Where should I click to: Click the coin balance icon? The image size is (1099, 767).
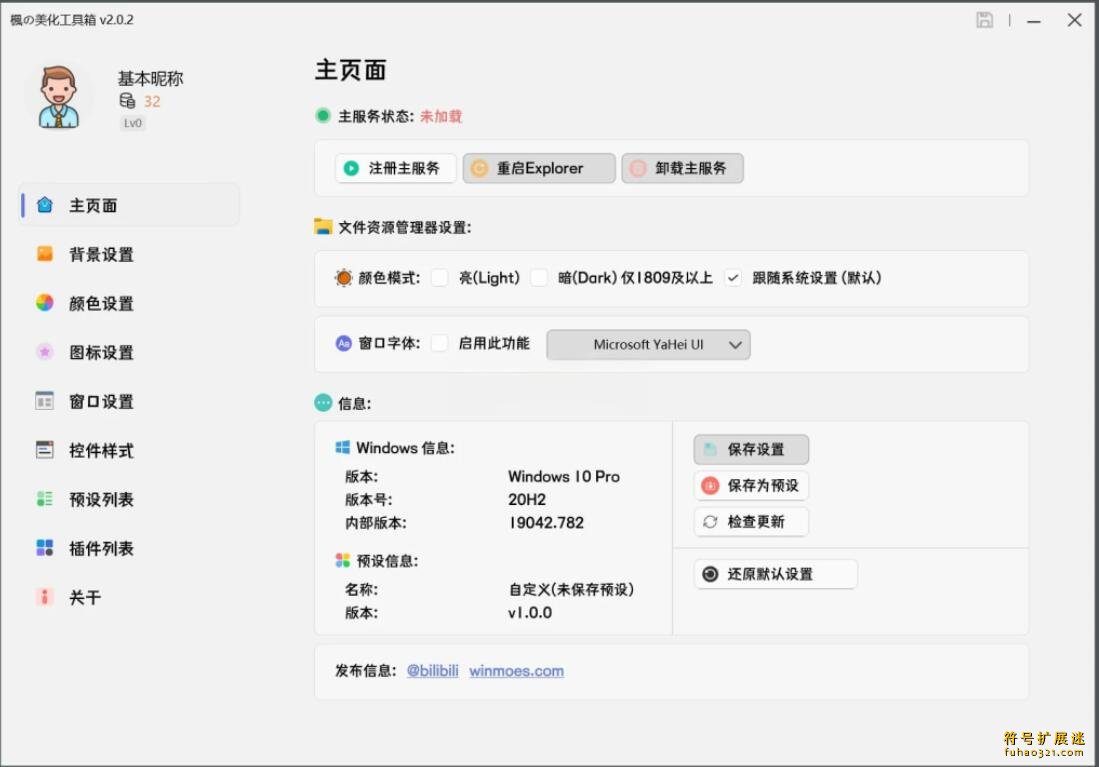(x=127, y=101)
